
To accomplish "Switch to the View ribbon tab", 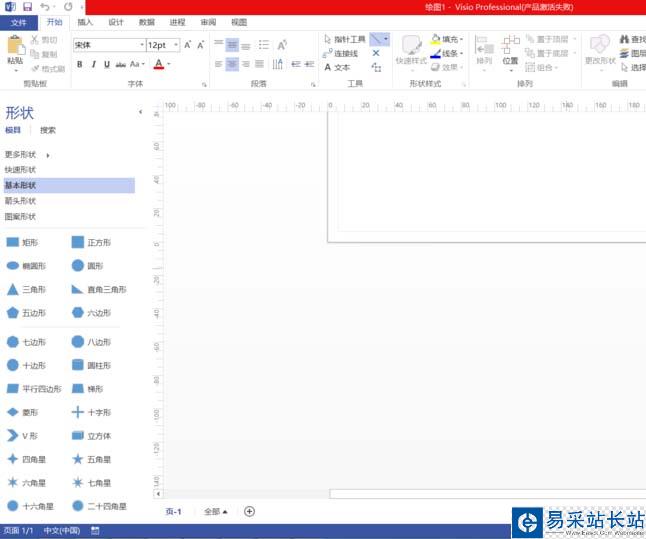I will (239, 22).
